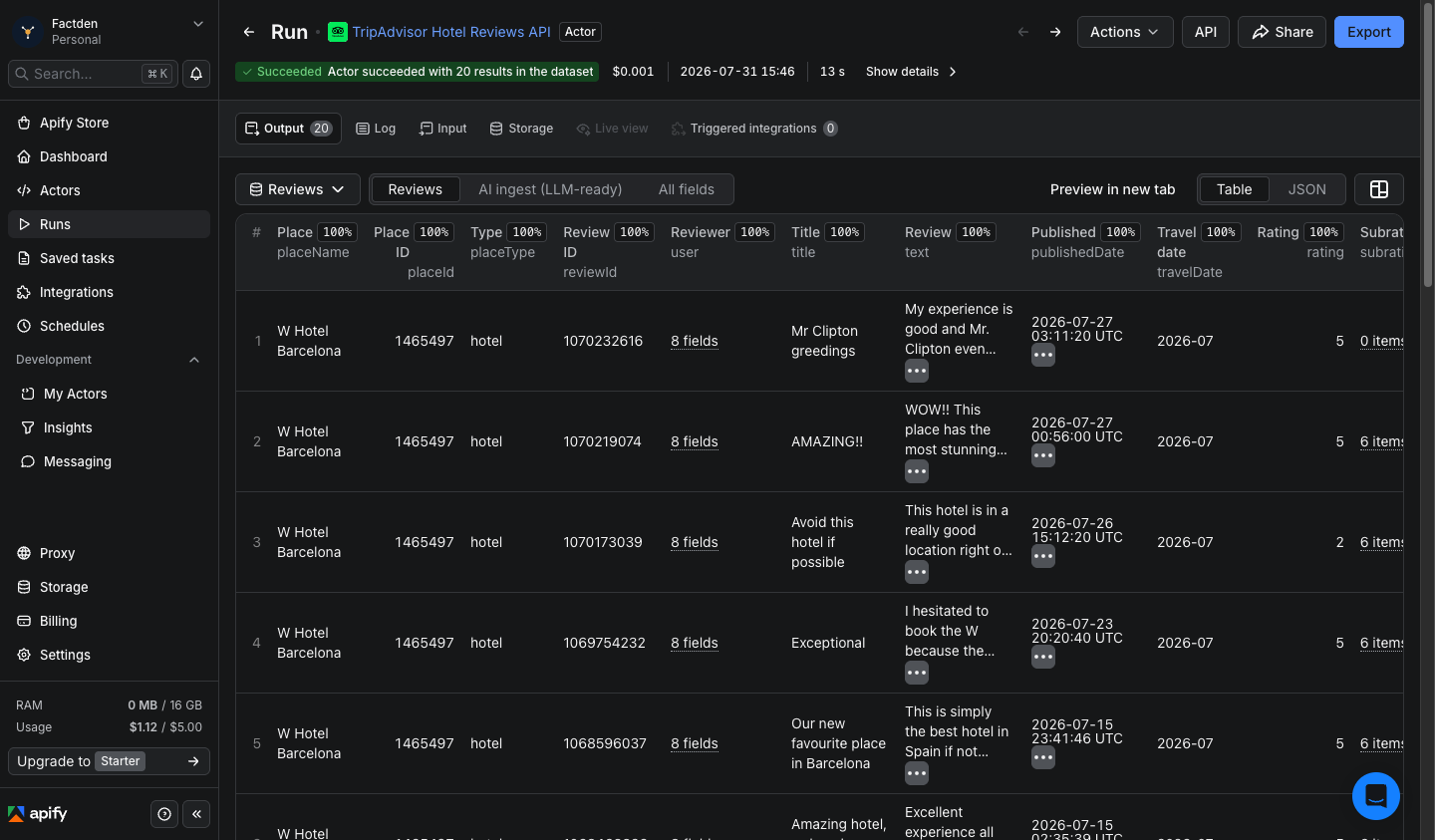Open the chat support bubble

(x=1376, y=796)
